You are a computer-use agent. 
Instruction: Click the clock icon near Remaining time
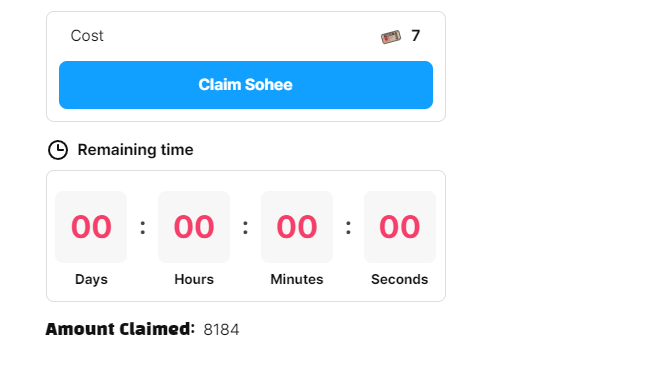coord(58,150)
